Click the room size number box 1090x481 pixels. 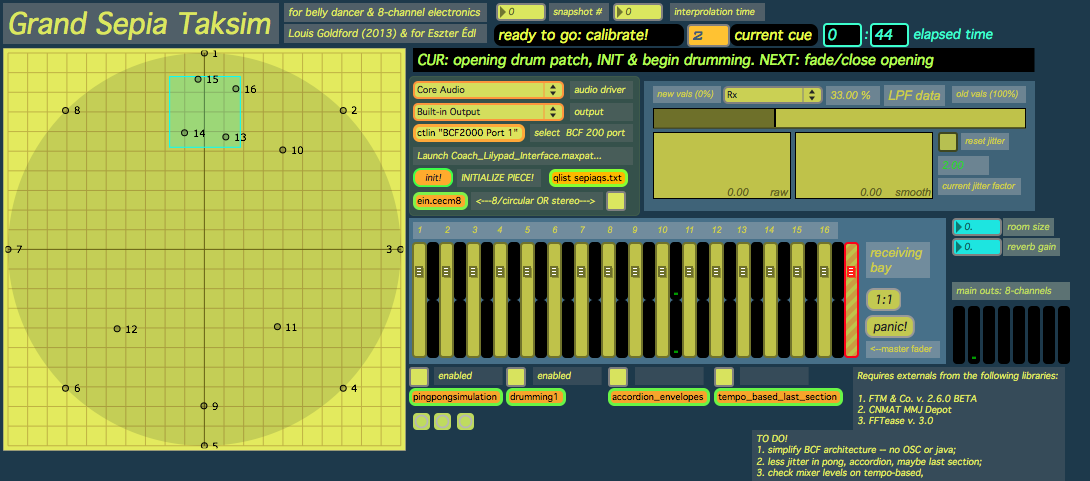[977, 227]
